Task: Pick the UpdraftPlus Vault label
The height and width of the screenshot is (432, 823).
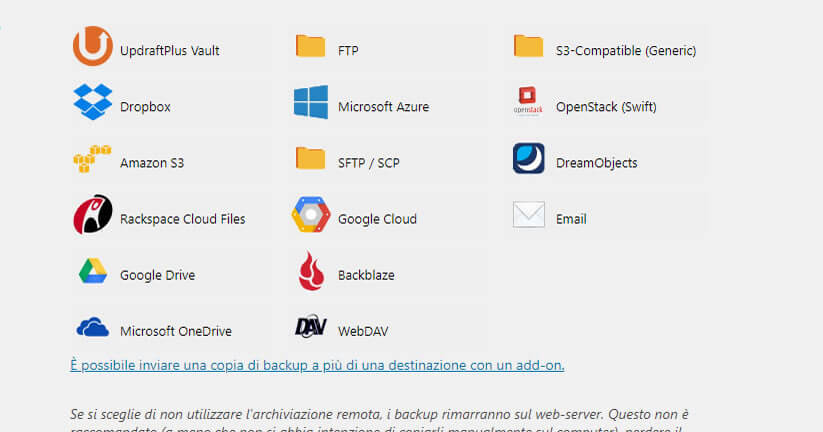Action: (170, 50)
